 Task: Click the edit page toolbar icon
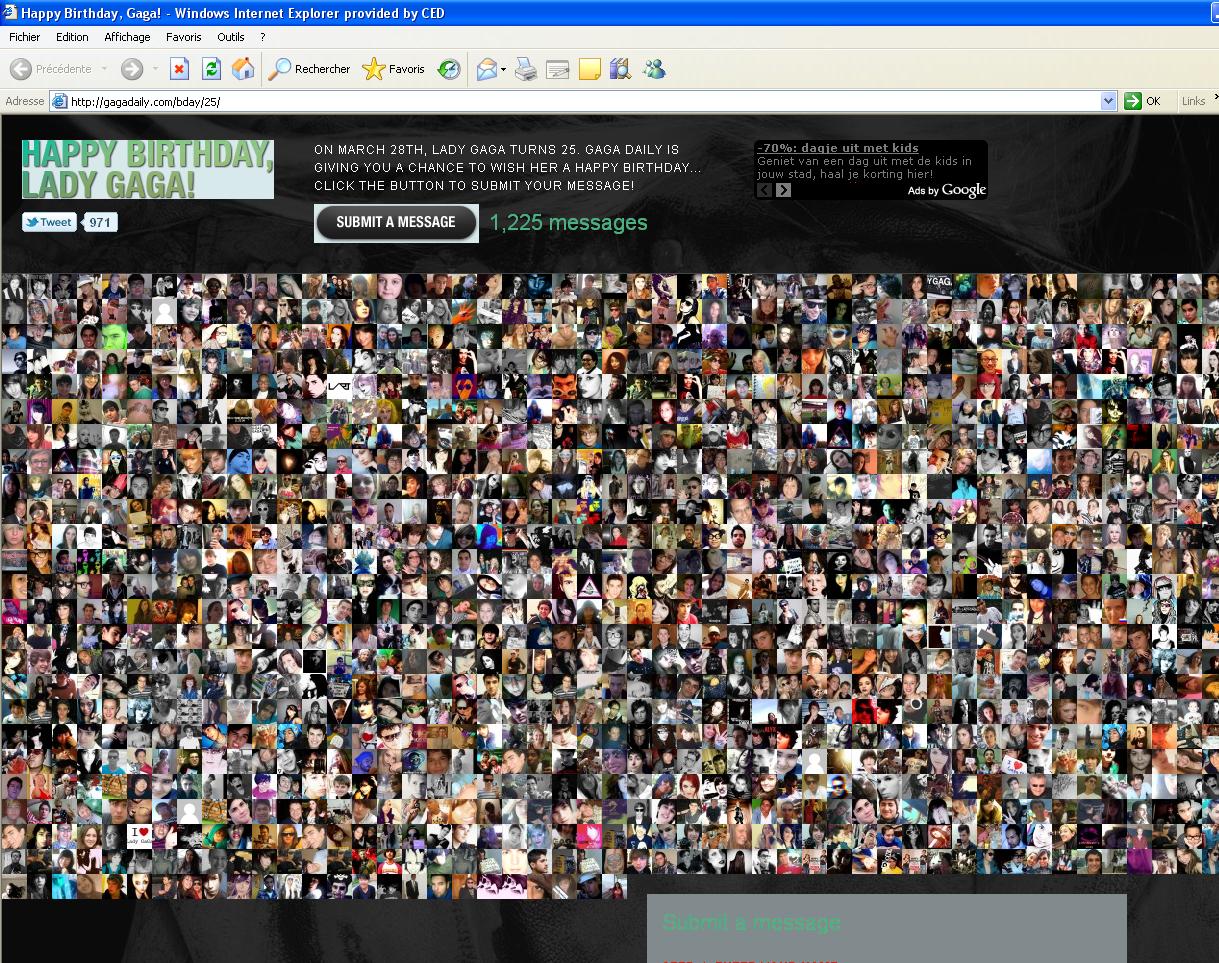coord(558,69)
